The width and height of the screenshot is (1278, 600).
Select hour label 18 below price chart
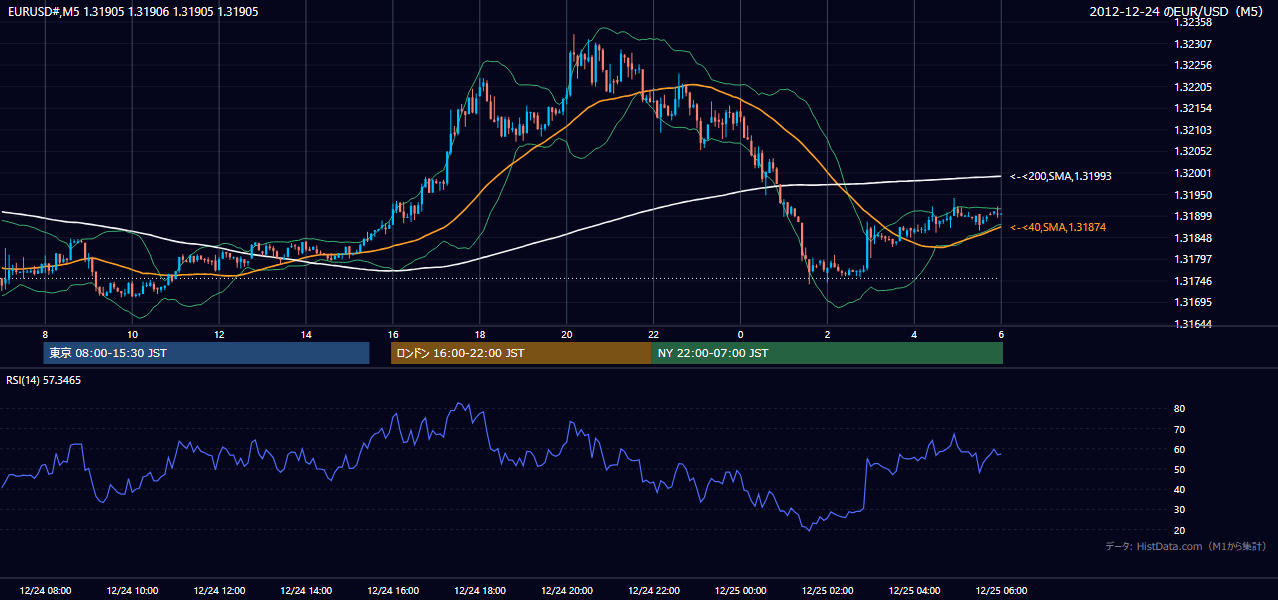point(480,334)
